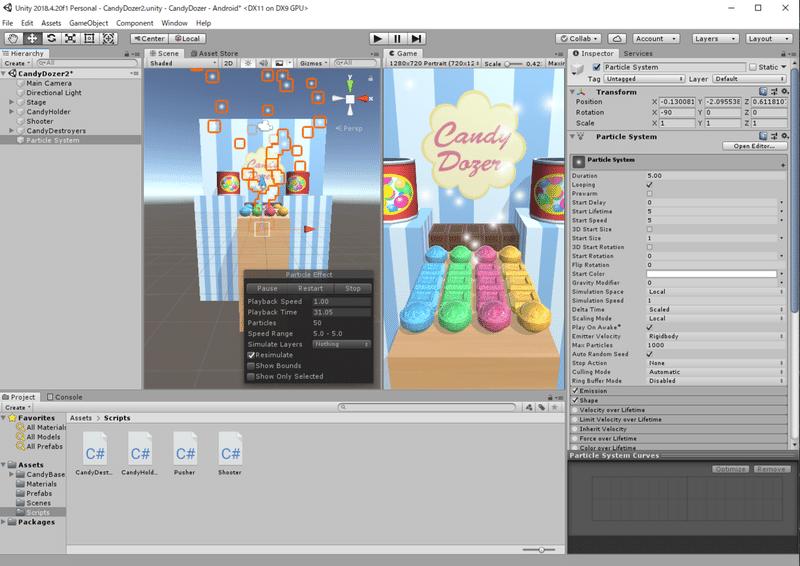Open Particle System component gear settings
The height and width of the screenshot is (566, 800).
785,136
